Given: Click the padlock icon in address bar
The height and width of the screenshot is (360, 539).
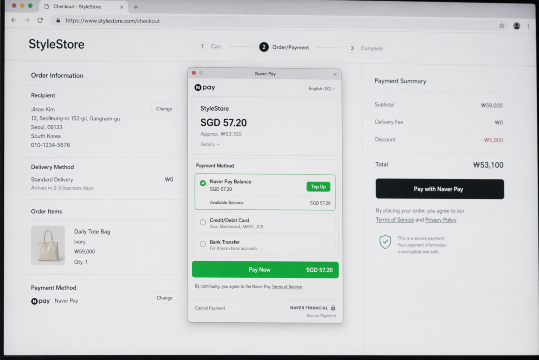Looking at the screenshot, I should (x=58, y=21).
